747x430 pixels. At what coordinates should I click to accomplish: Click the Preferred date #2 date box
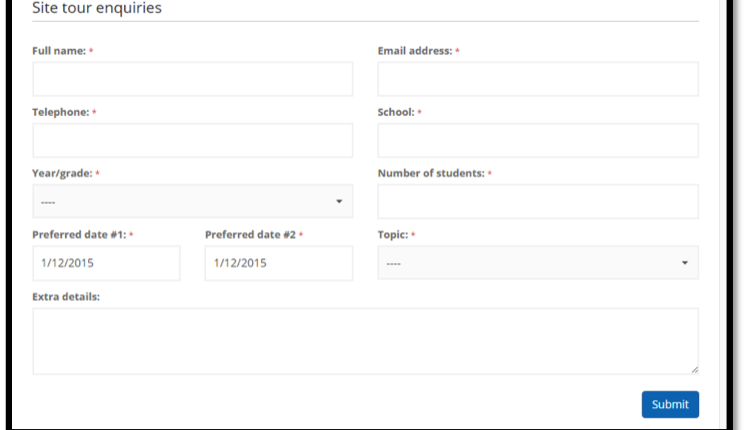point(278,264)
